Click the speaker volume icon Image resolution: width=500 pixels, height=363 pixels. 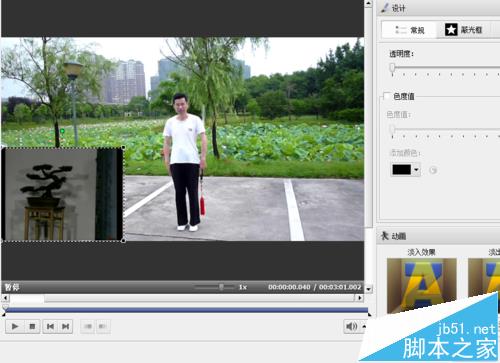coord(352,326)
